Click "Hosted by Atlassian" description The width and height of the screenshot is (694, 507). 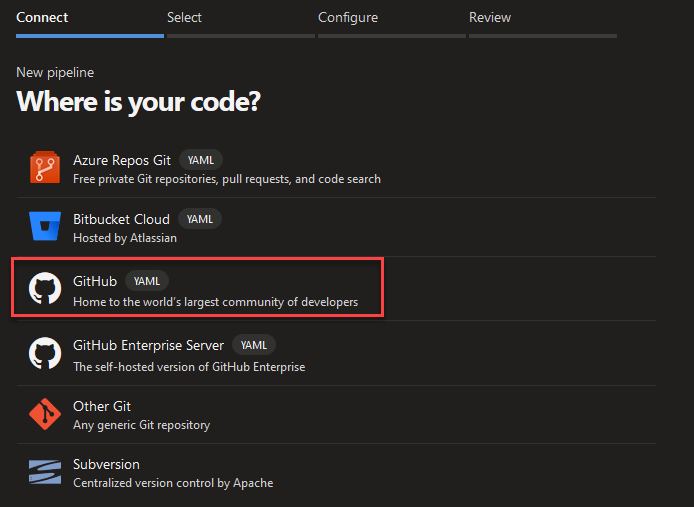tap(125, 238)
